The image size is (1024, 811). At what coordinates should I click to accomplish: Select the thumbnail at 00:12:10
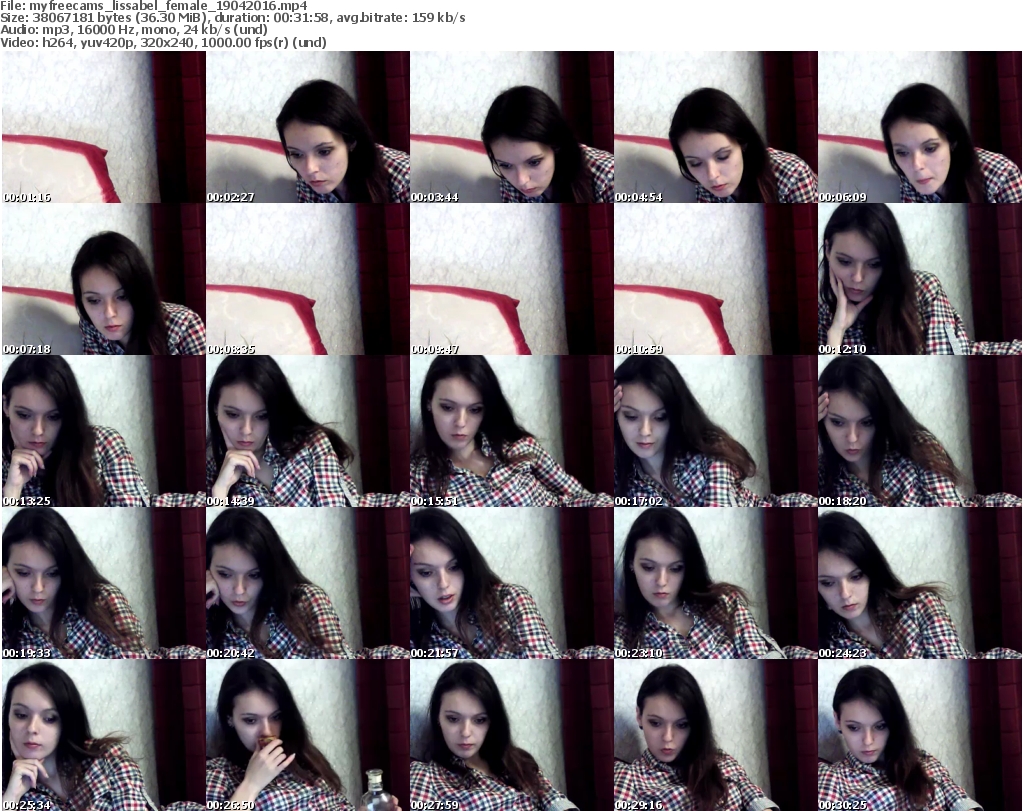point(920,279)
